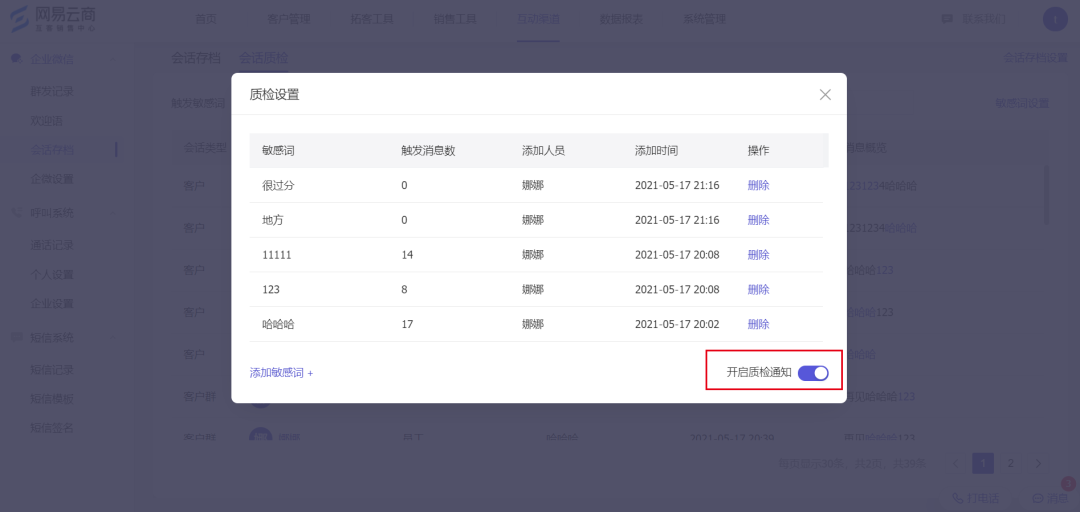
Task: Delete the sensitive word 123
Action: click(758, 290)
